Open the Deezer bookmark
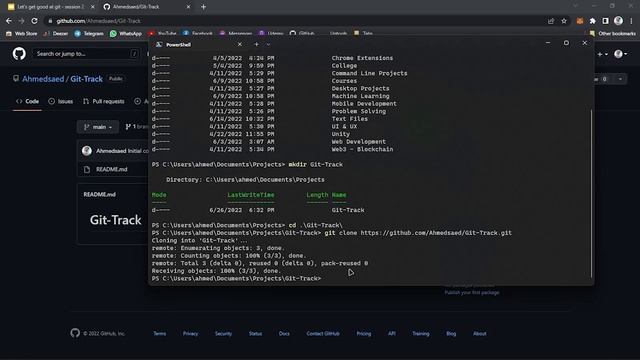 coord(56,33)
